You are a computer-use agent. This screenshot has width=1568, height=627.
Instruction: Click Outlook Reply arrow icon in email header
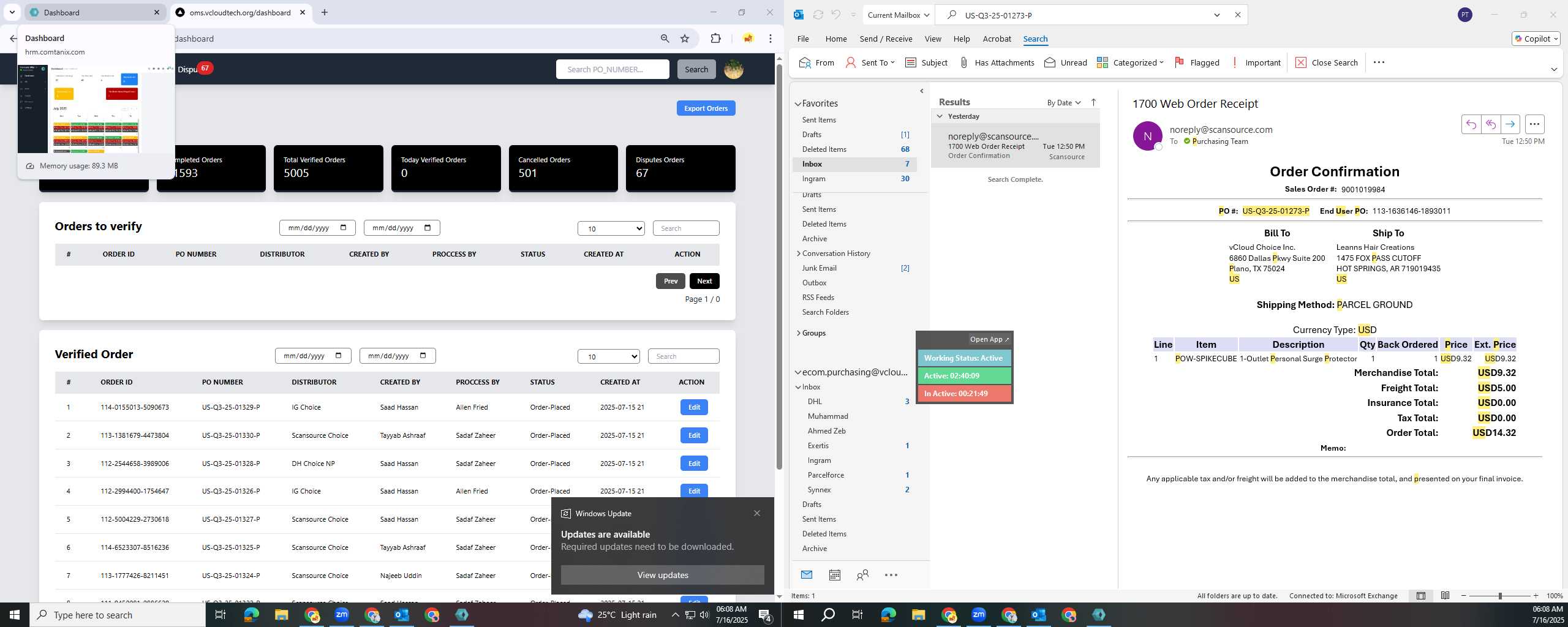1471,124
